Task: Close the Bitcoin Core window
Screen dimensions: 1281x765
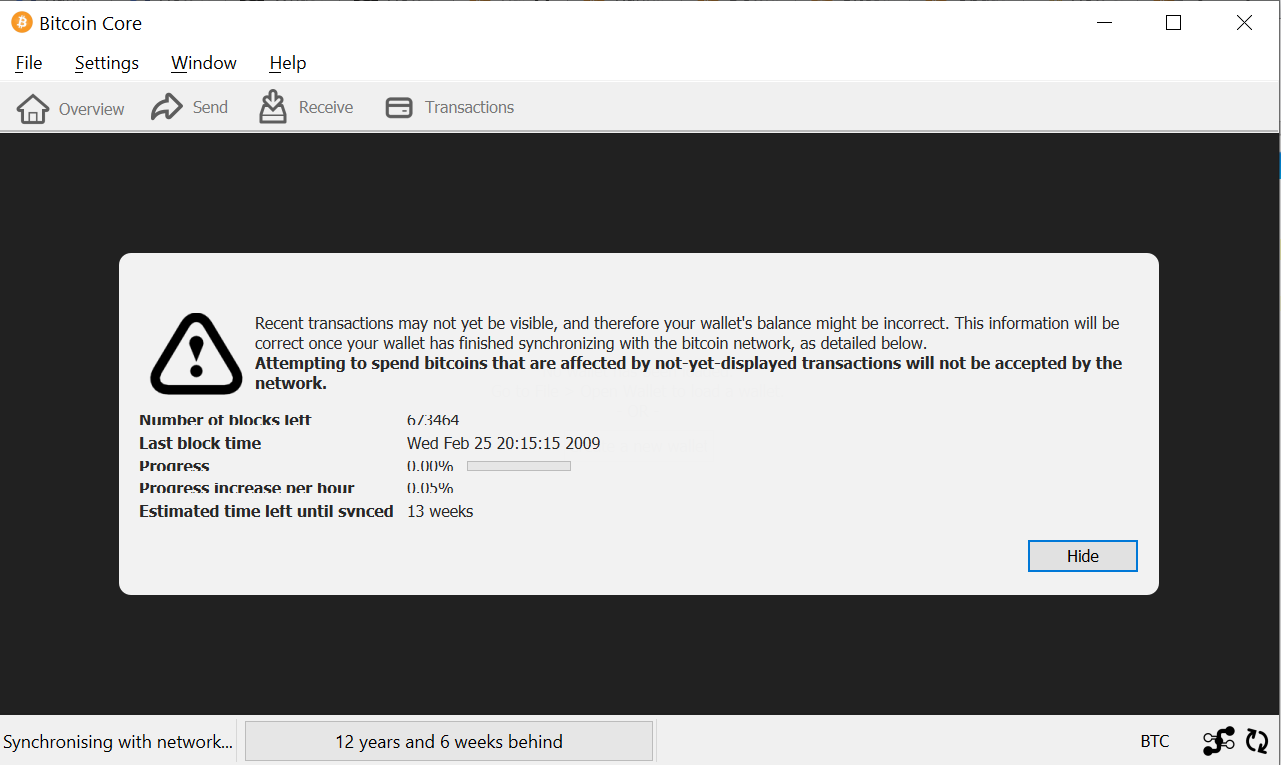Action: tap(1244, 22)
